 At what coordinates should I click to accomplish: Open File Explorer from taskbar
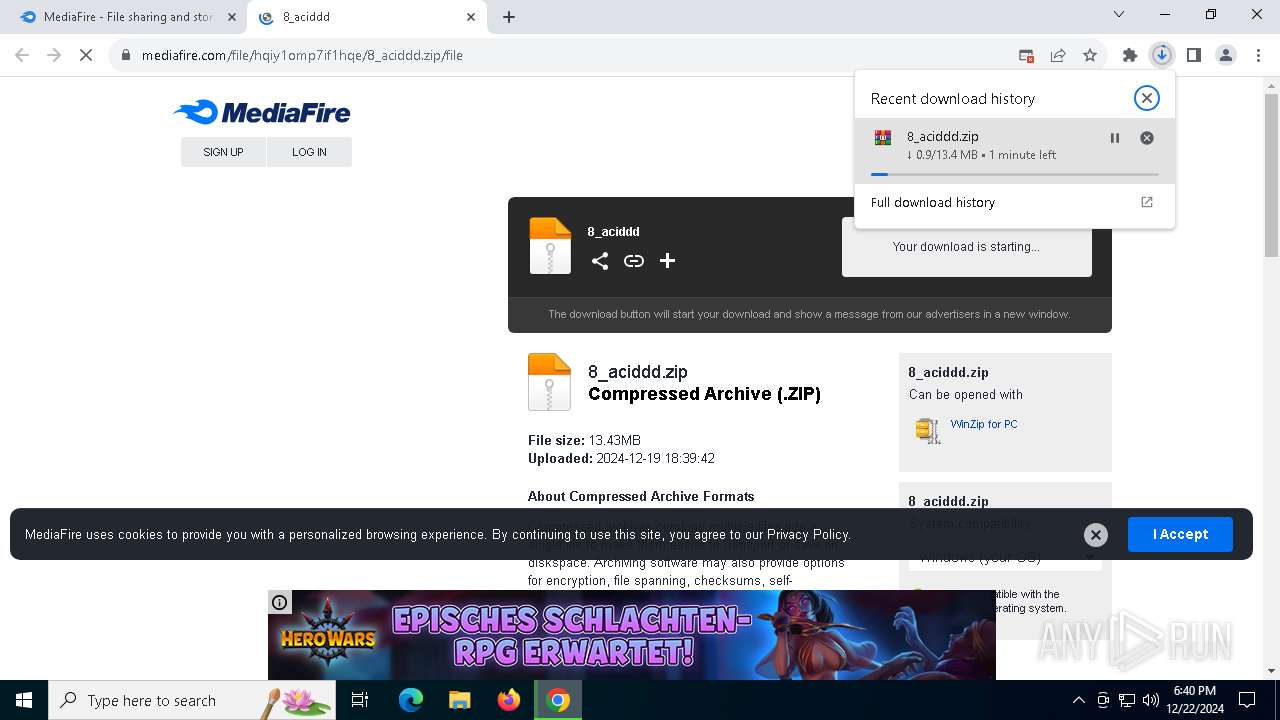pos(460,700)
